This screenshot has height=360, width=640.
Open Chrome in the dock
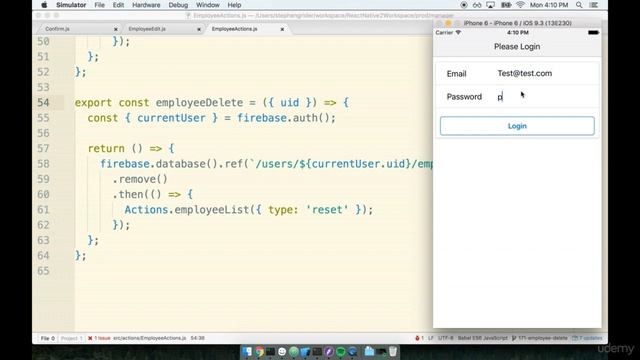coord(259,351)
